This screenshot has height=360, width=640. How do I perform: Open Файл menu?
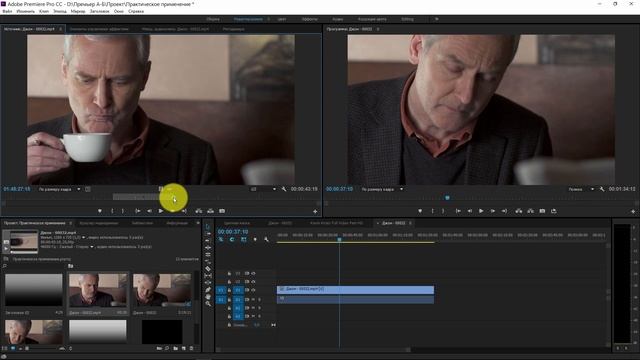(x=7, y=11)
